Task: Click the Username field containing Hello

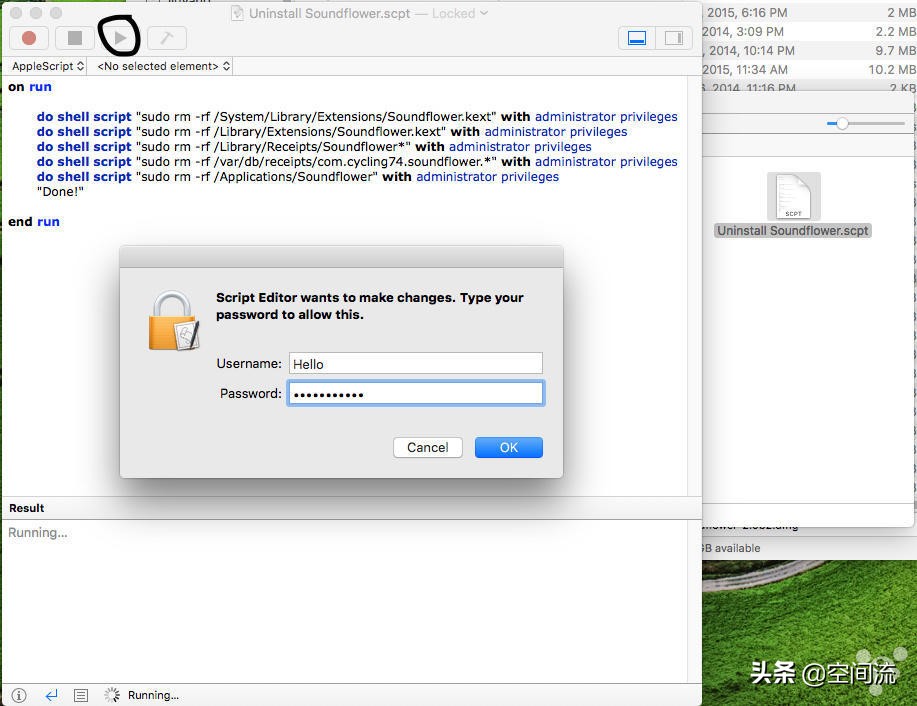Action: tap(415, 363)
